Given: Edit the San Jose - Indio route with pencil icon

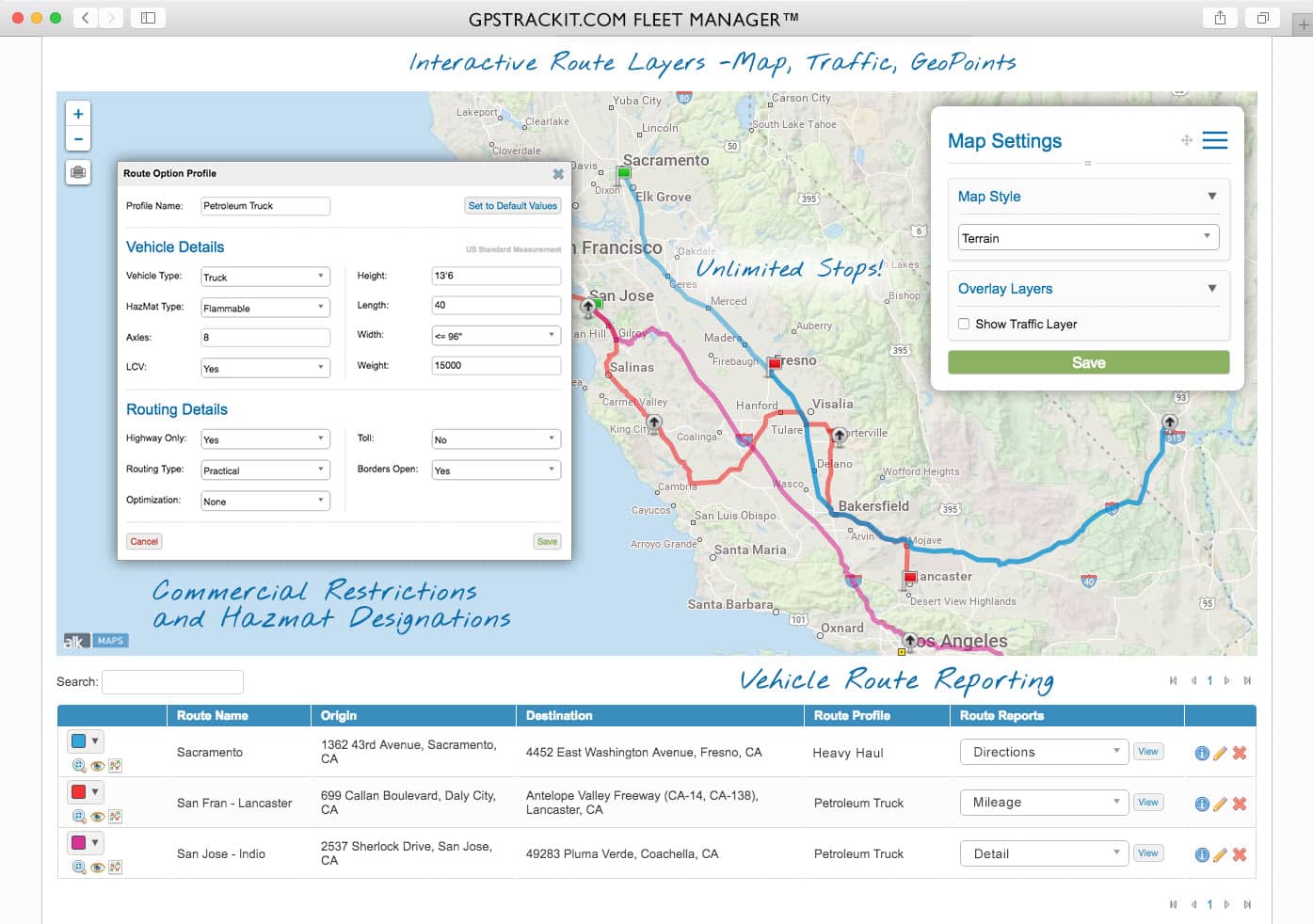Looking at the screenshot, I should 1220,853.
